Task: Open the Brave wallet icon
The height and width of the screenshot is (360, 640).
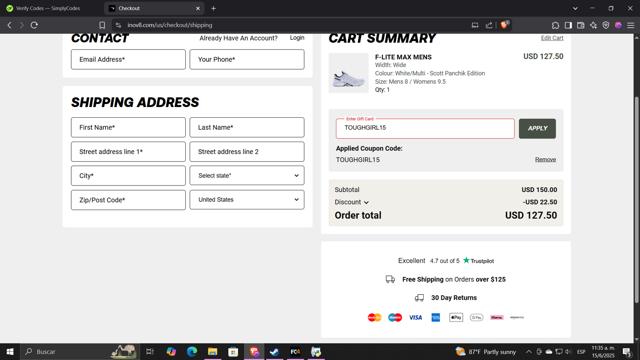Action: (x=580, y=25)
